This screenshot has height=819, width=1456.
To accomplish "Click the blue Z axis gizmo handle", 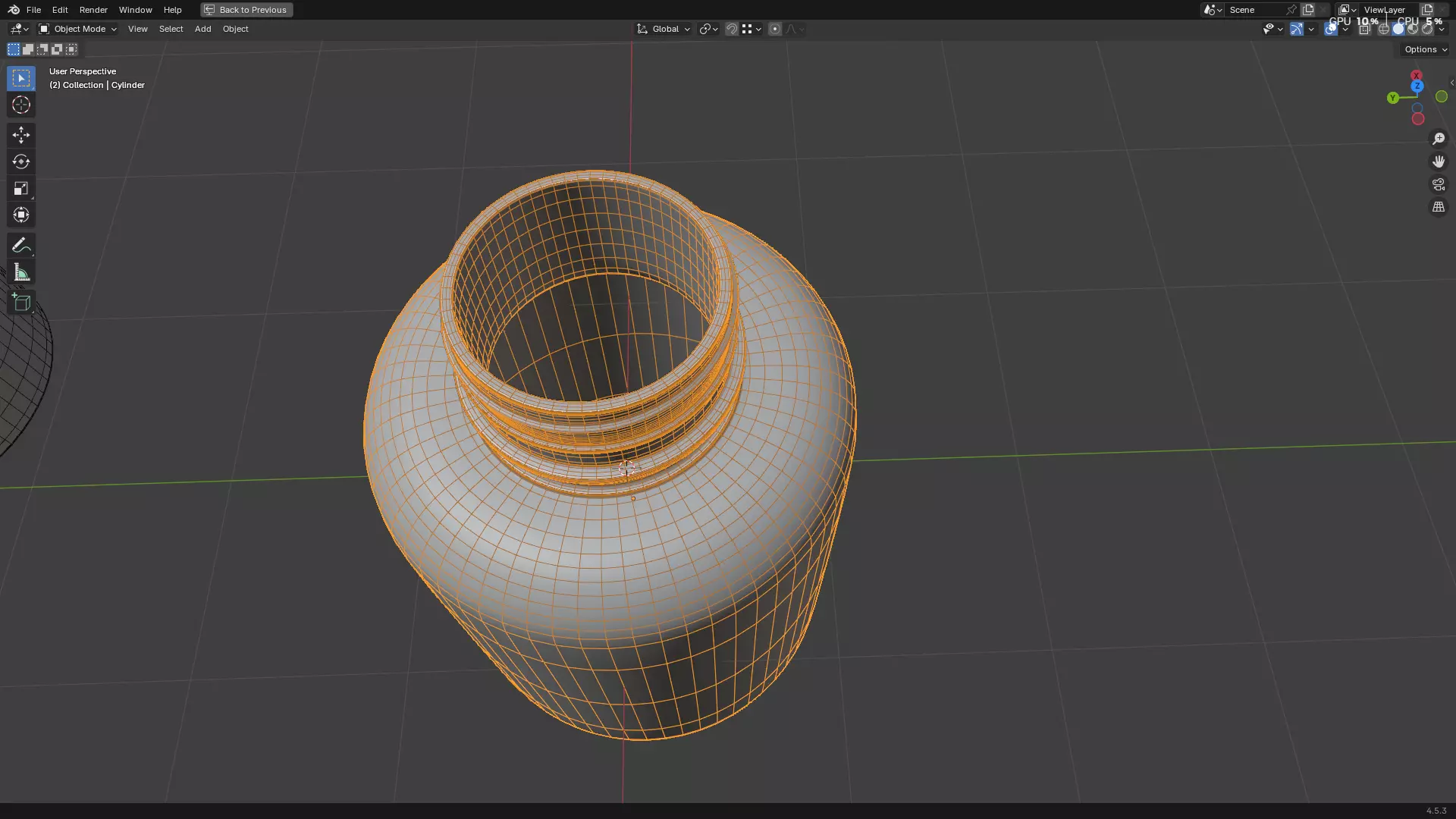I will pos(1417,86).
